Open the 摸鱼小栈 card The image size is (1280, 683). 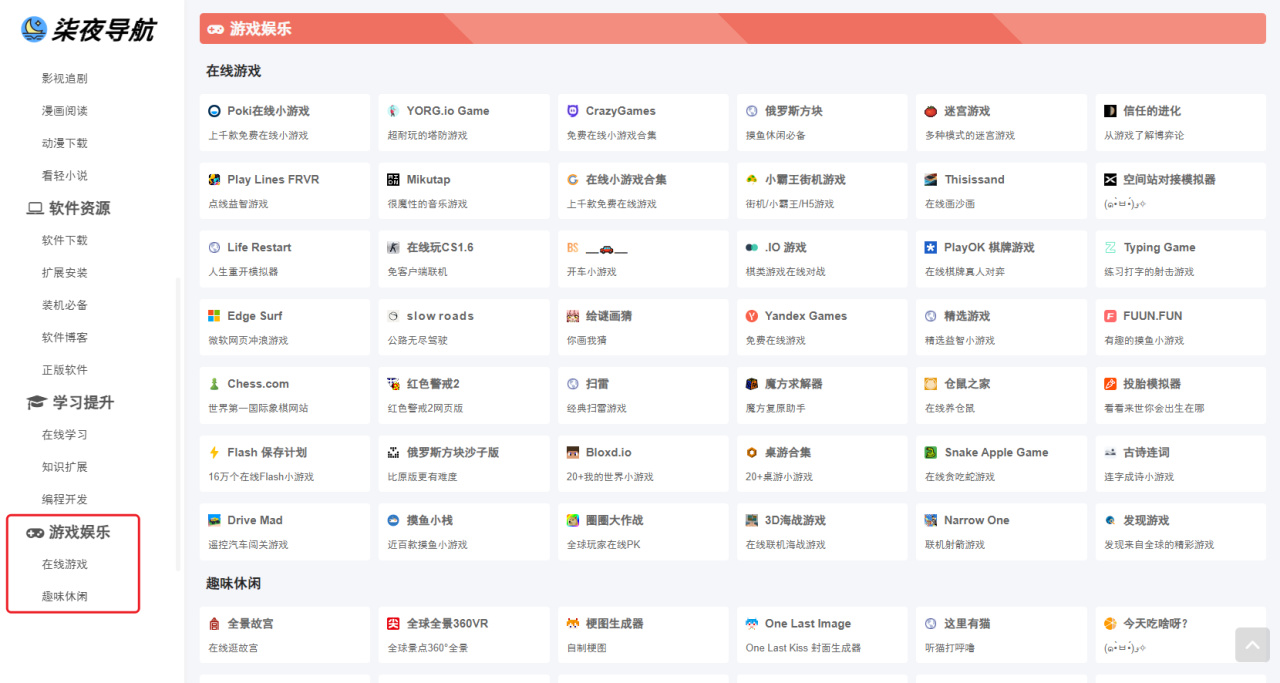[x=464, y=531]
